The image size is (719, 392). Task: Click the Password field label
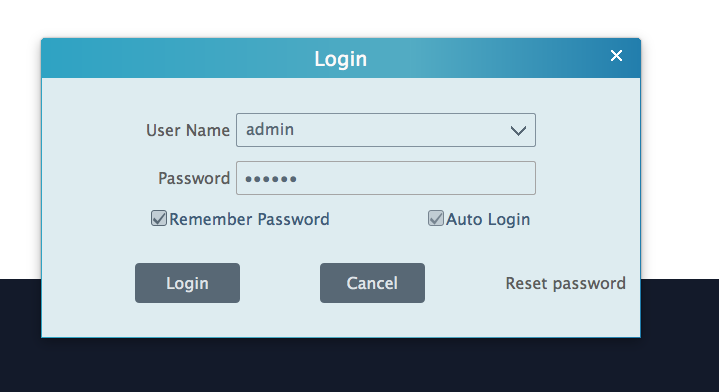coord(194,178)
